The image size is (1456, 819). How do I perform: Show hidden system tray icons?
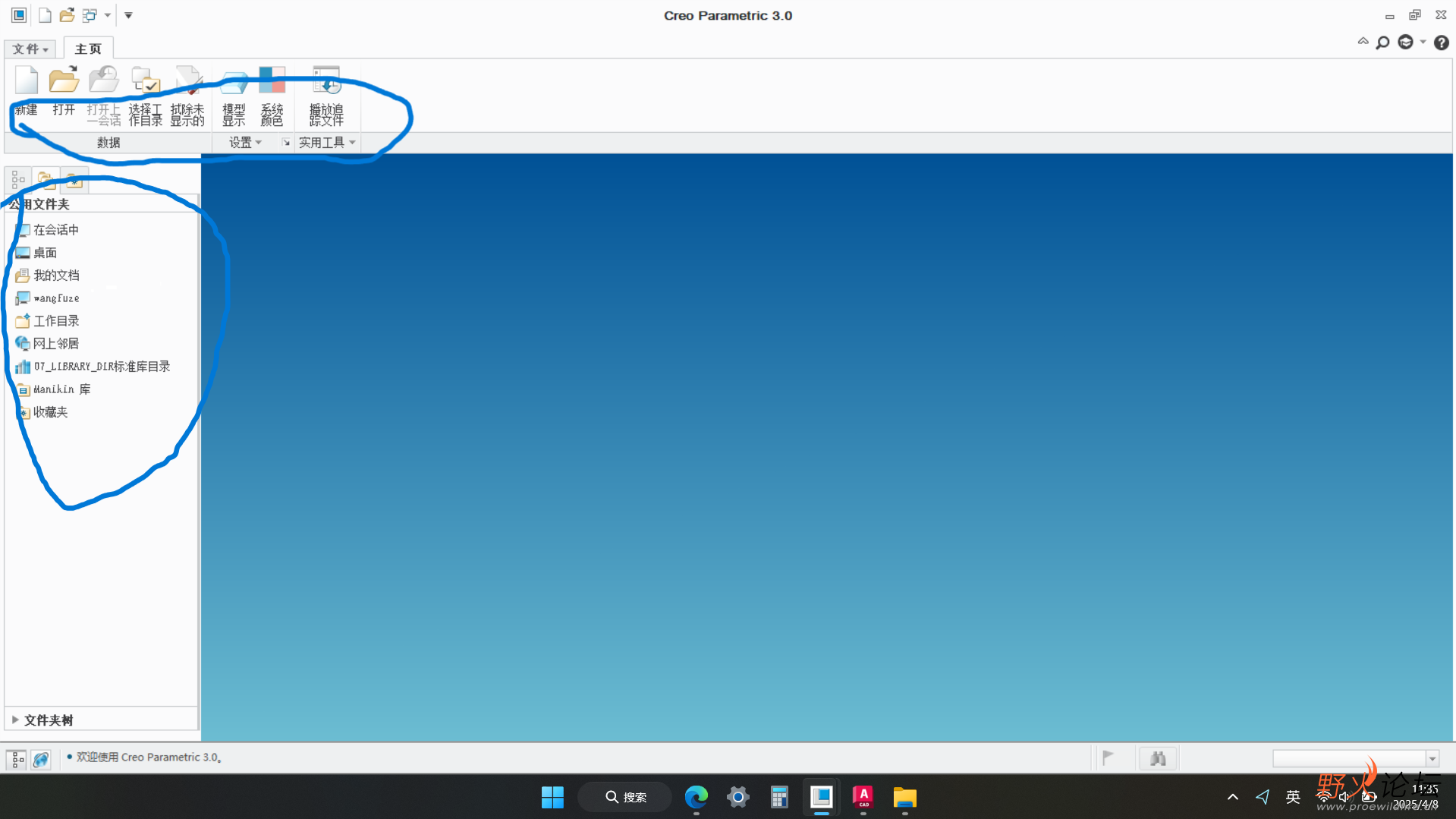click(x=1232, y=797)
